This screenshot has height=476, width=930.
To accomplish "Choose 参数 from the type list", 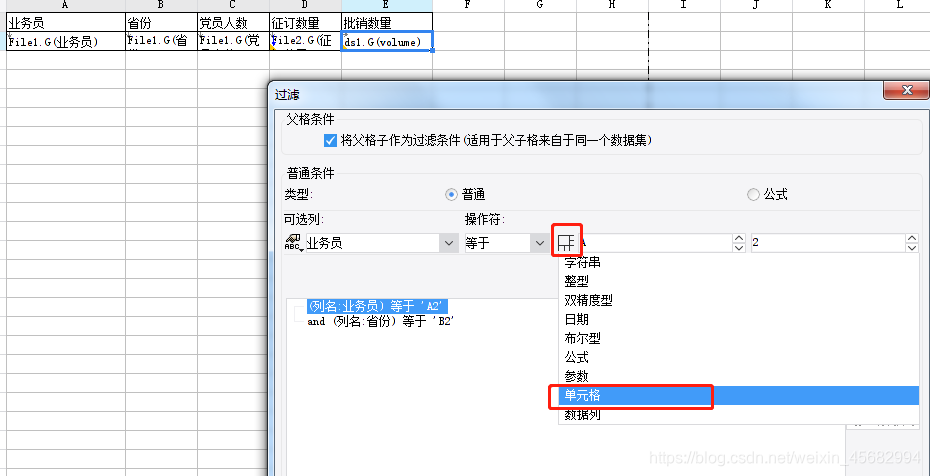I will [x=739, y=376].
